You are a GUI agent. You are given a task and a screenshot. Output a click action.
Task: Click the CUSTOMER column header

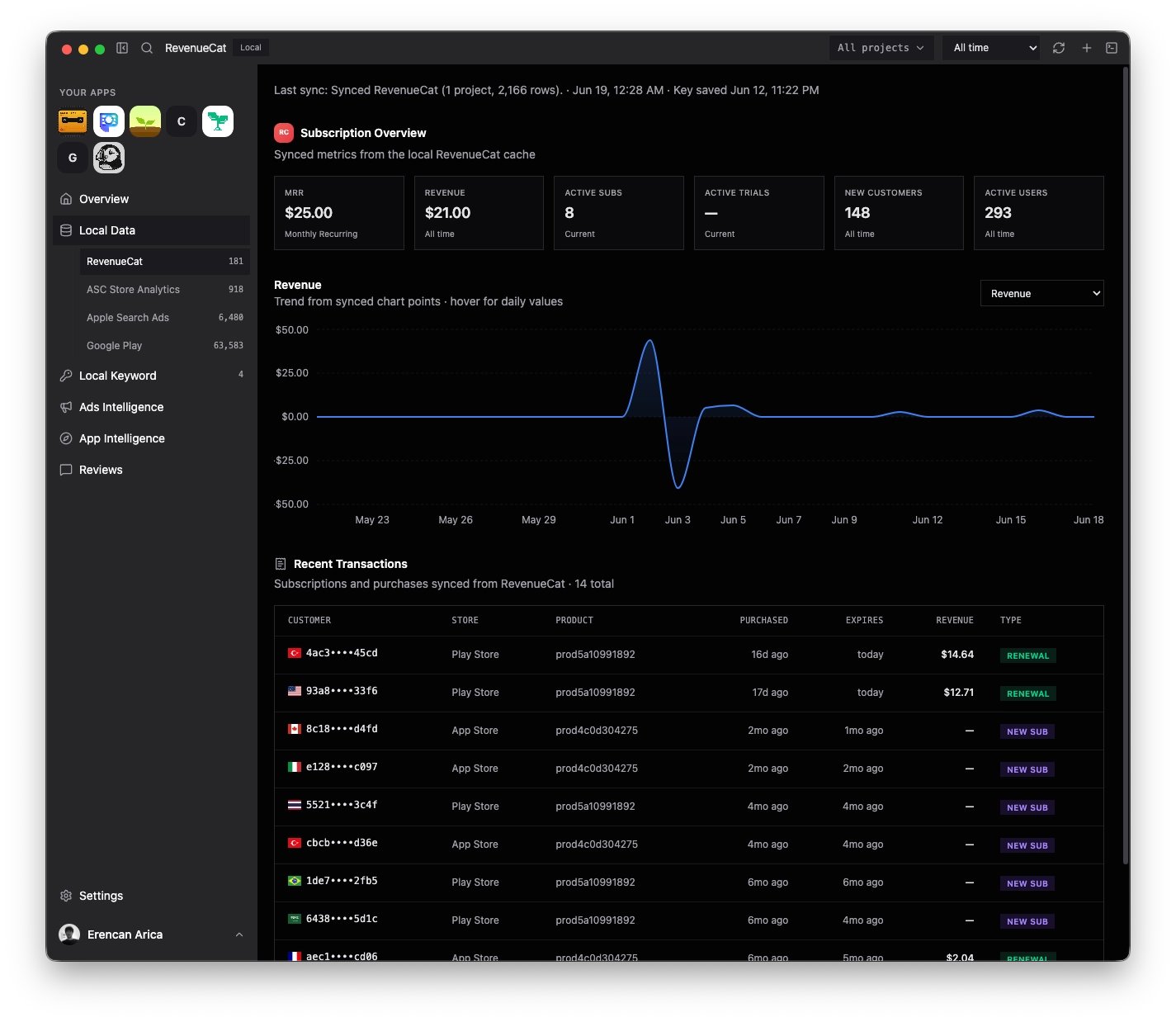pyautogui.click(x=309, y=620)
